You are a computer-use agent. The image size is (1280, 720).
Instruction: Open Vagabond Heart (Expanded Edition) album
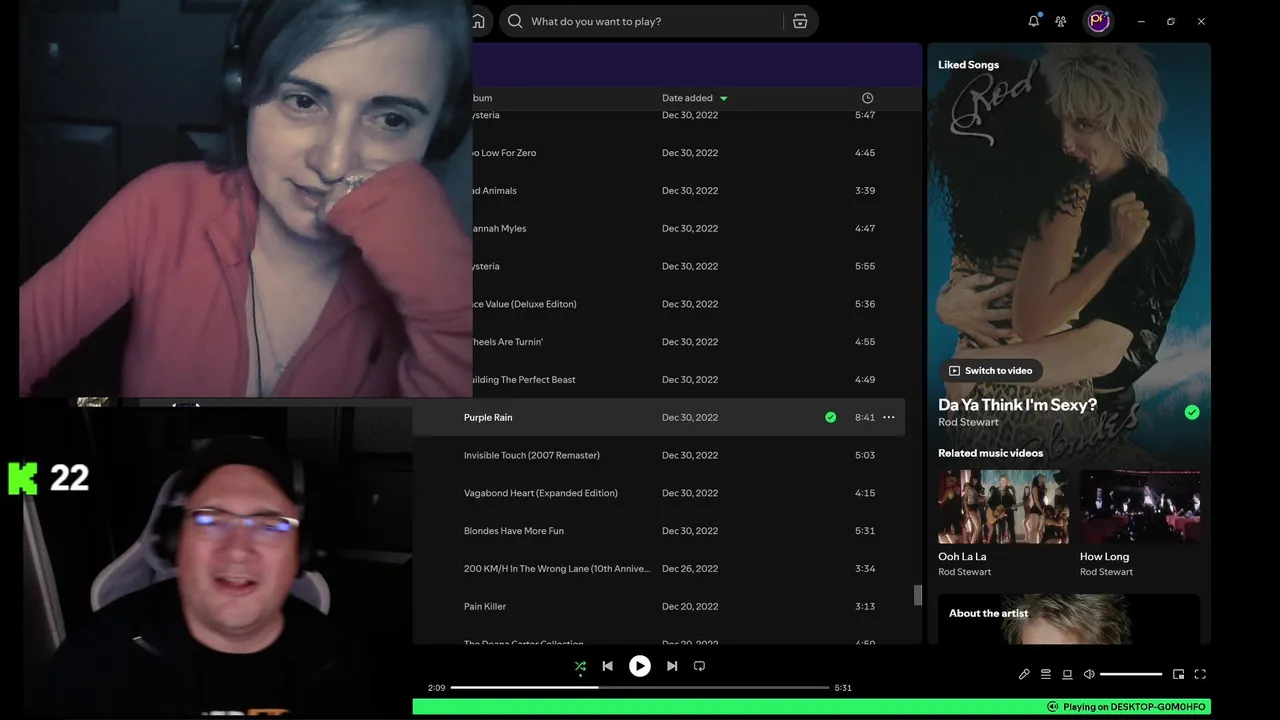click(x=541, y=493)
